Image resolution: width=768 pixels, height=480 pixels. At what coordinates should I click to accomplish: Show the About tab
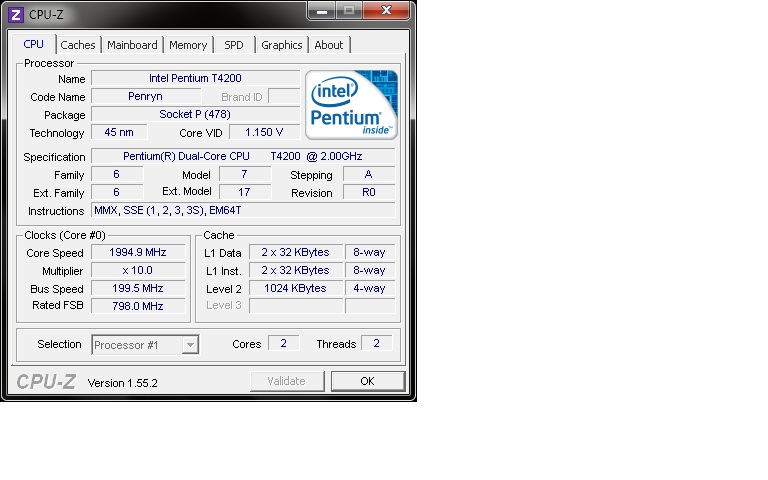point(329,45)
